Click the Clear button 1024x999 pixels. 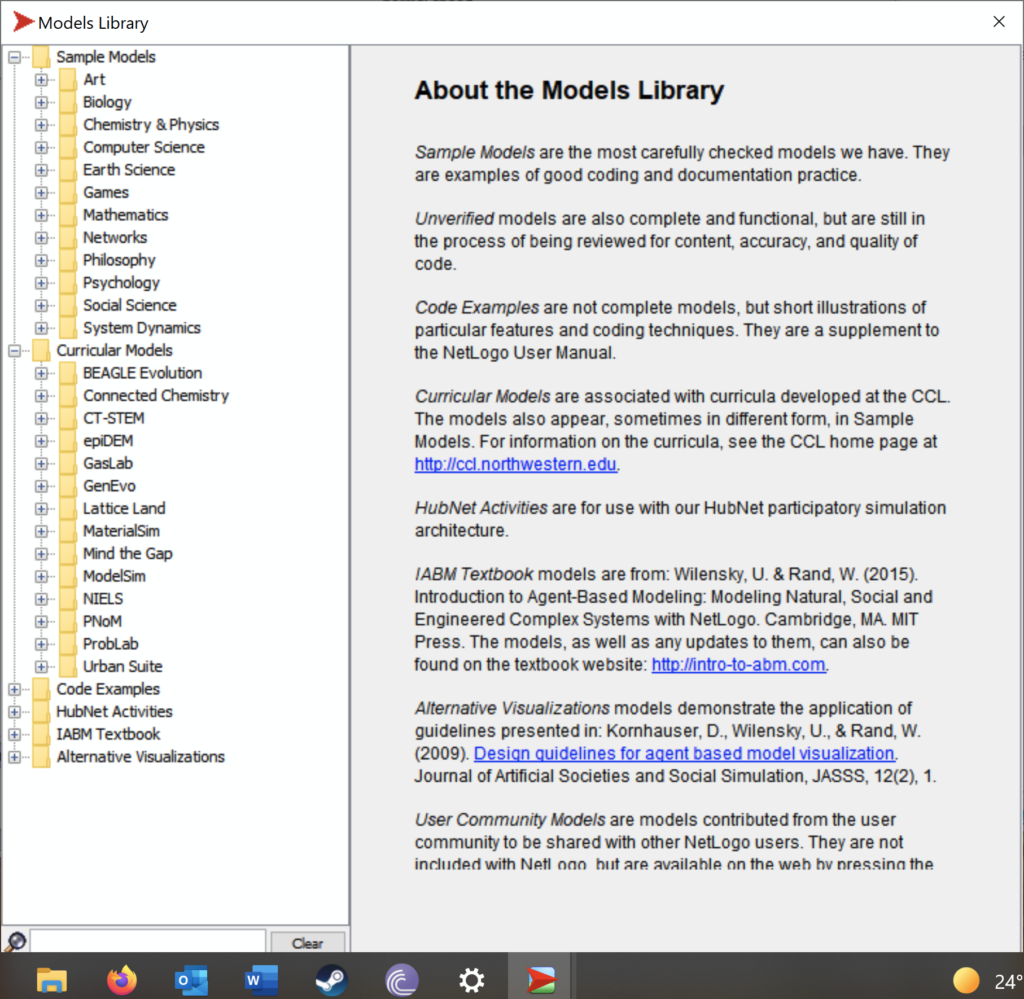click(307, 943)
